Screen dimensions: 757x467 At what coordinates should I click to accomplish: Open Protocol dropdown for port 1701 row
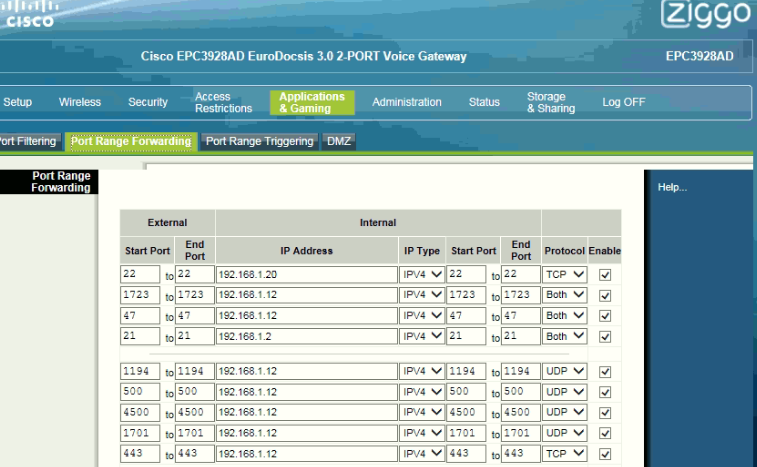click(x=564, y=433)
